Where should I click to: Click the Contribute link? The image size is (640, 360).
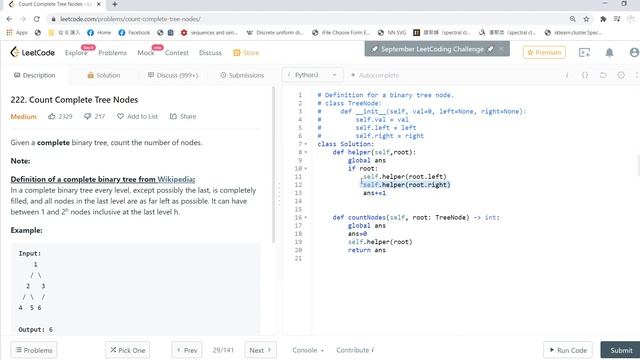tap(355, 350)
